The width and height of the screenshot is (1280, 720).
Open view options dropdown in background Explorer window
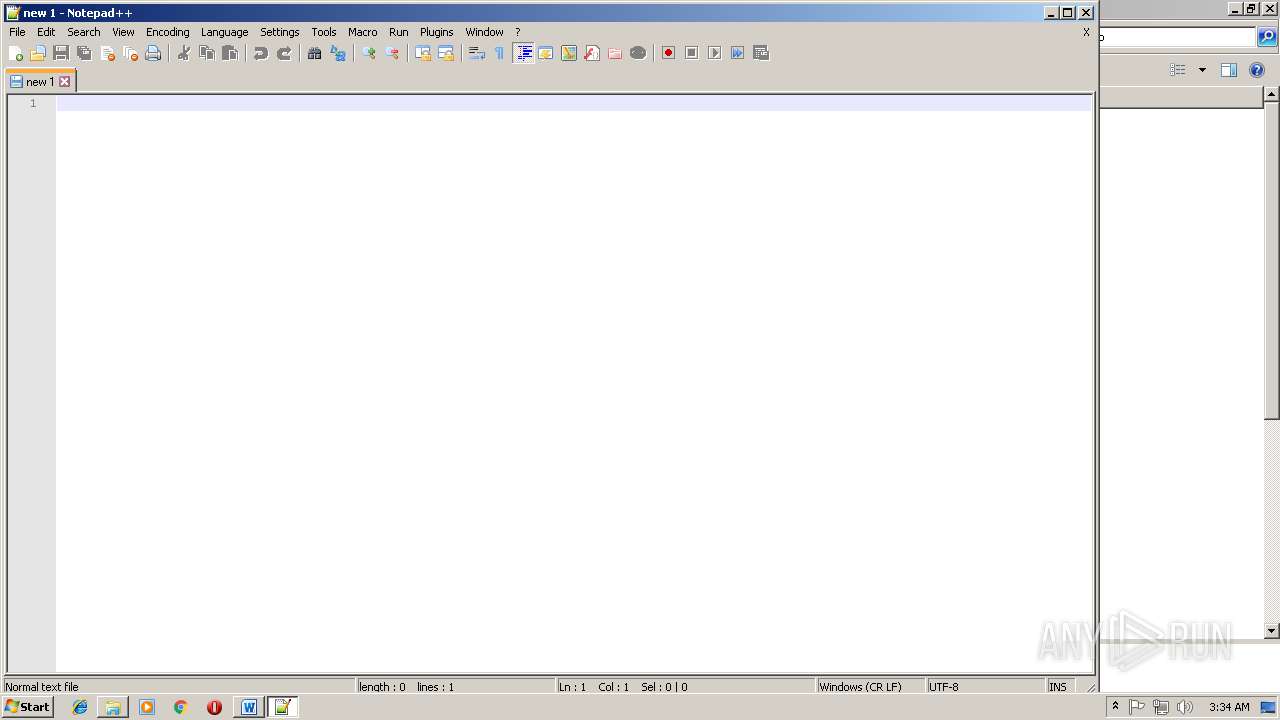[x=1202, y=70]
